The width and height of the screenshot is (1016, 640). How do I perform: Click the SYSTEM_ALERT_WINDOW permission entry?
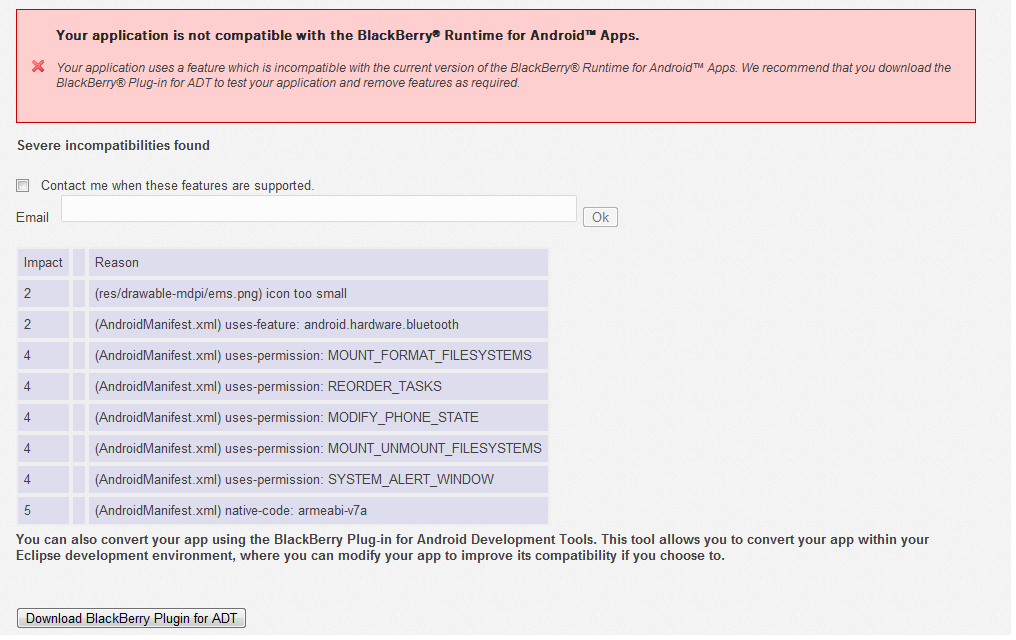coord(294,480)
